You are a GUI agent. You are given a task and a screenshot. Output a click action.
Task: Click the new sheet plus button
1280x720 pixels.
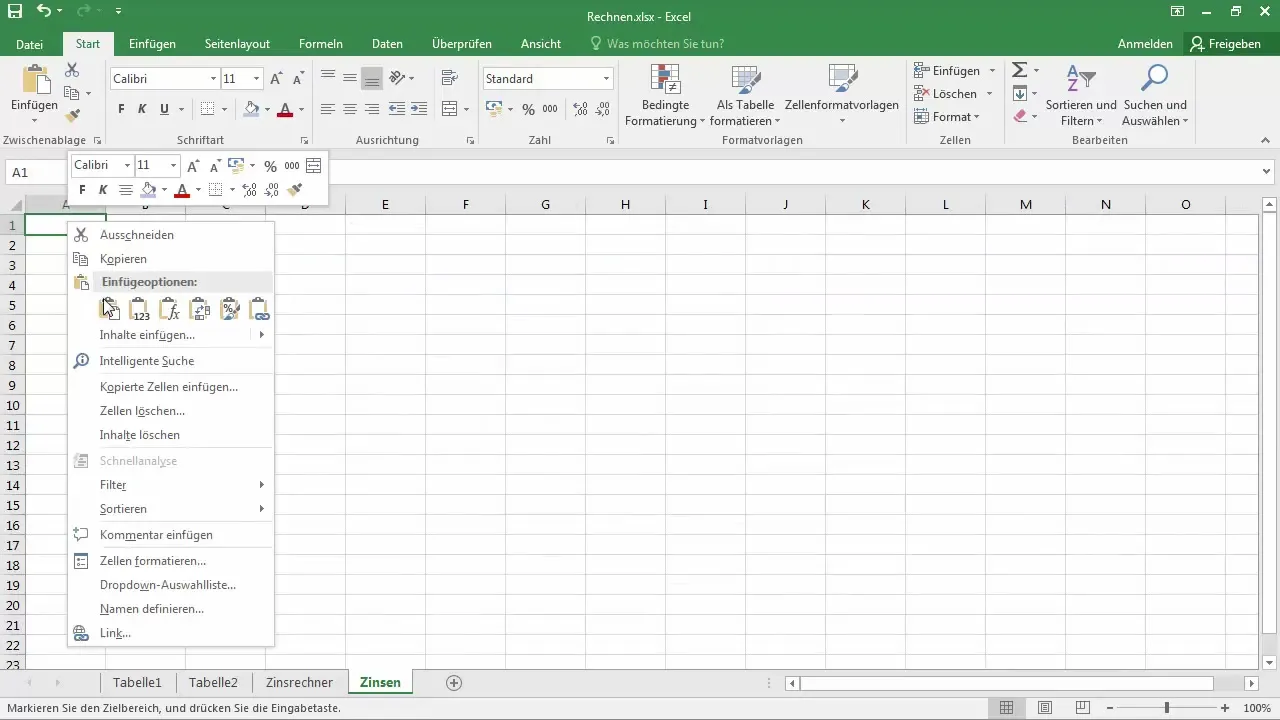[x=454, y=683]
